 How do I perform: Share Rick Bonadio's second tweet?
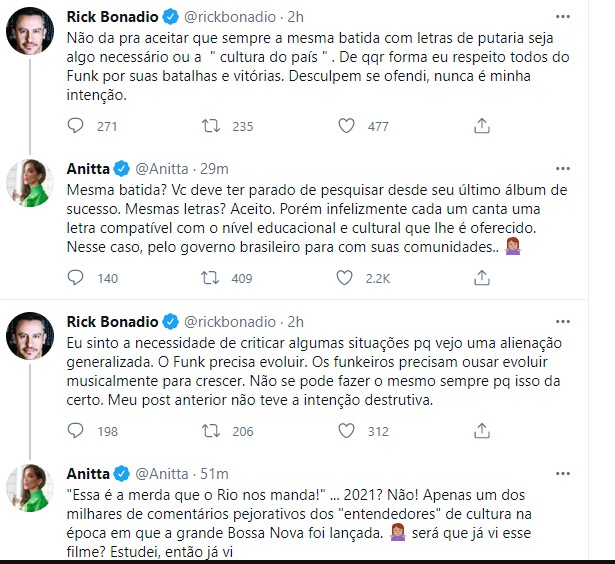pyautogui.click(x=481, y=432)
